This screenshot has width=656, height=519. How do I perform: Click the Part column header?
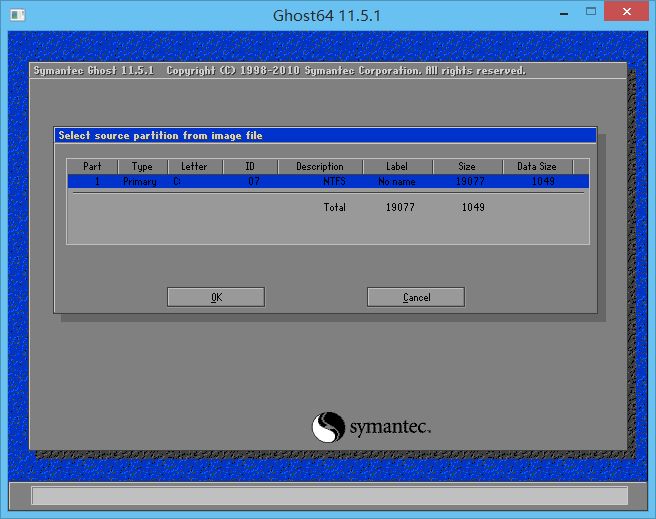92,167
